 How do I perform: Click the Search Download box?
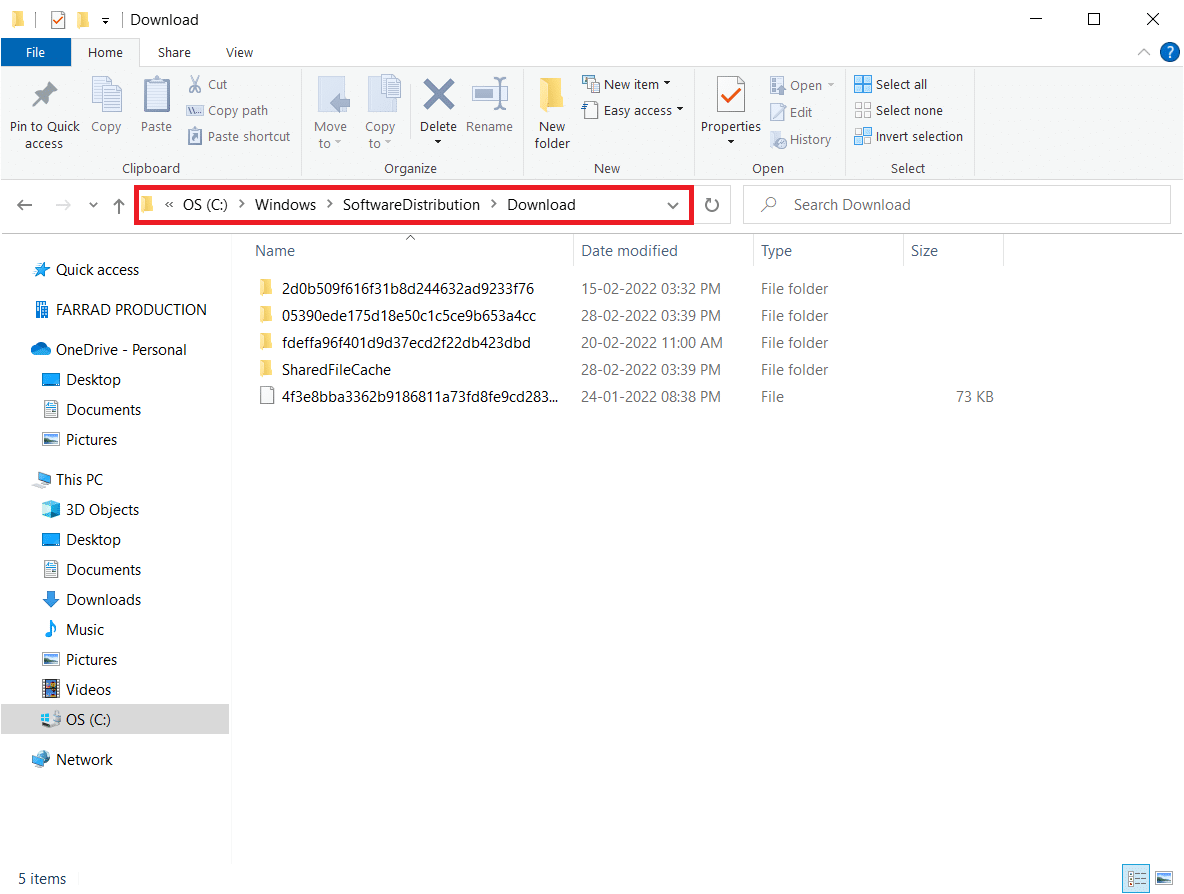(x=957, y=205)
